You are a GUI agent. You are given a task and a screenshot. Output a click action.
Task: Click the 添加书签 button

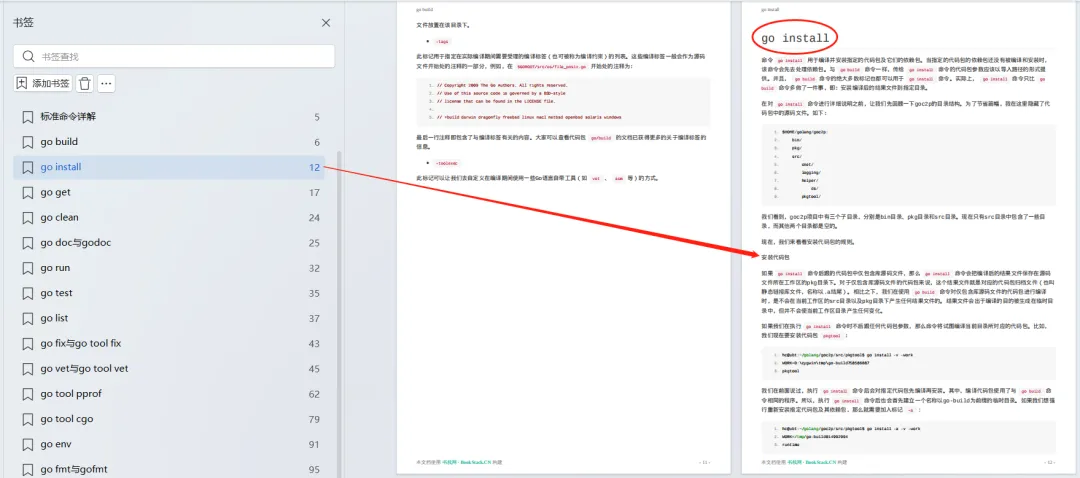tap(43, 83)
